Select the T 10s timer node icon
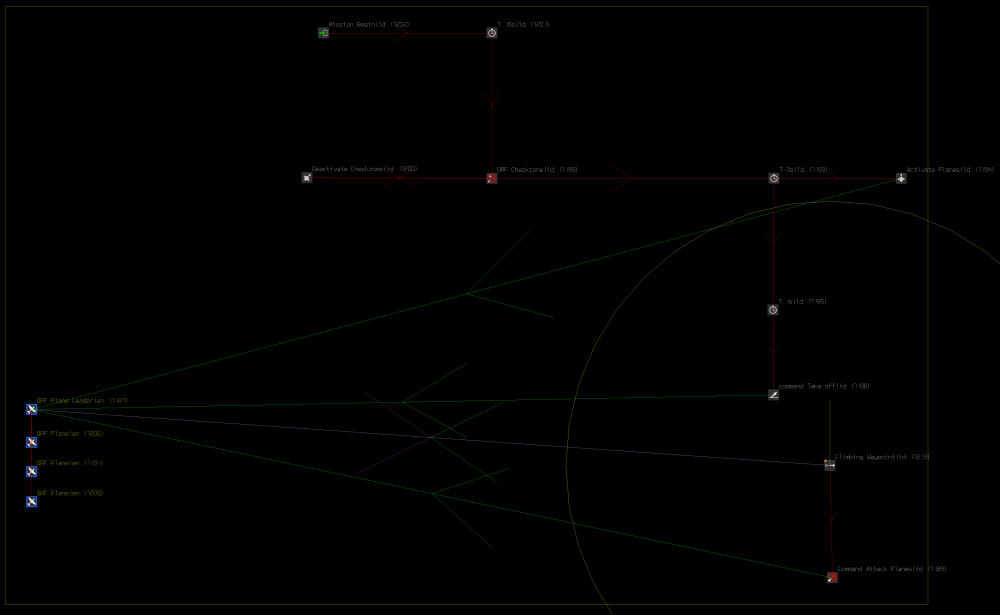1000x615 pixels. pos(492,33)
